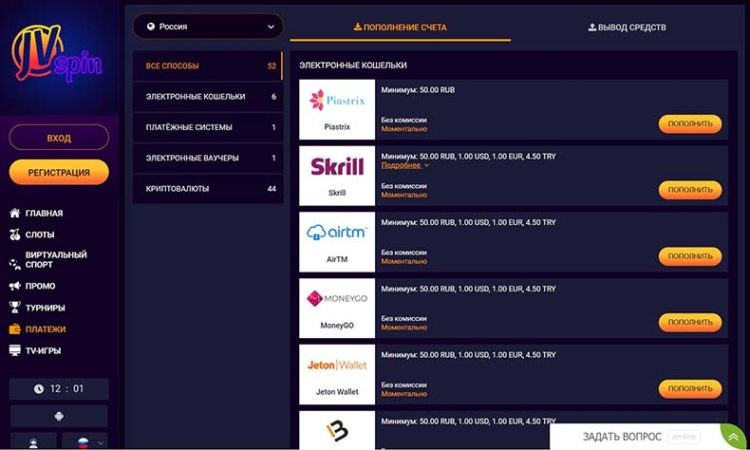Click the scroll-to-top double chevron icon
Image resolution: width=750 pixels, height=450 pixels.
coord(733,437)
